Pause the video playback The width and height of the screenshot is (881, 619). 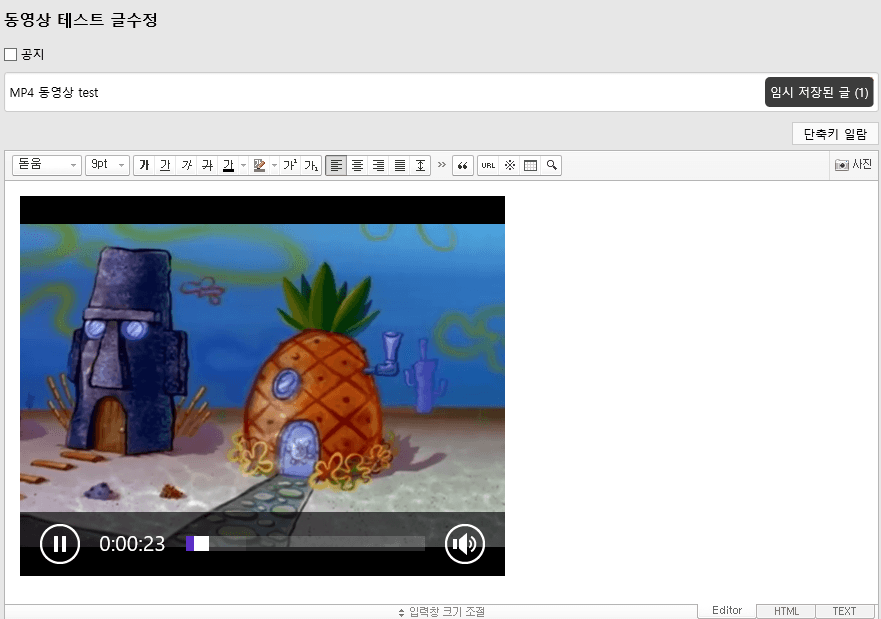click(x=60, y=544)
